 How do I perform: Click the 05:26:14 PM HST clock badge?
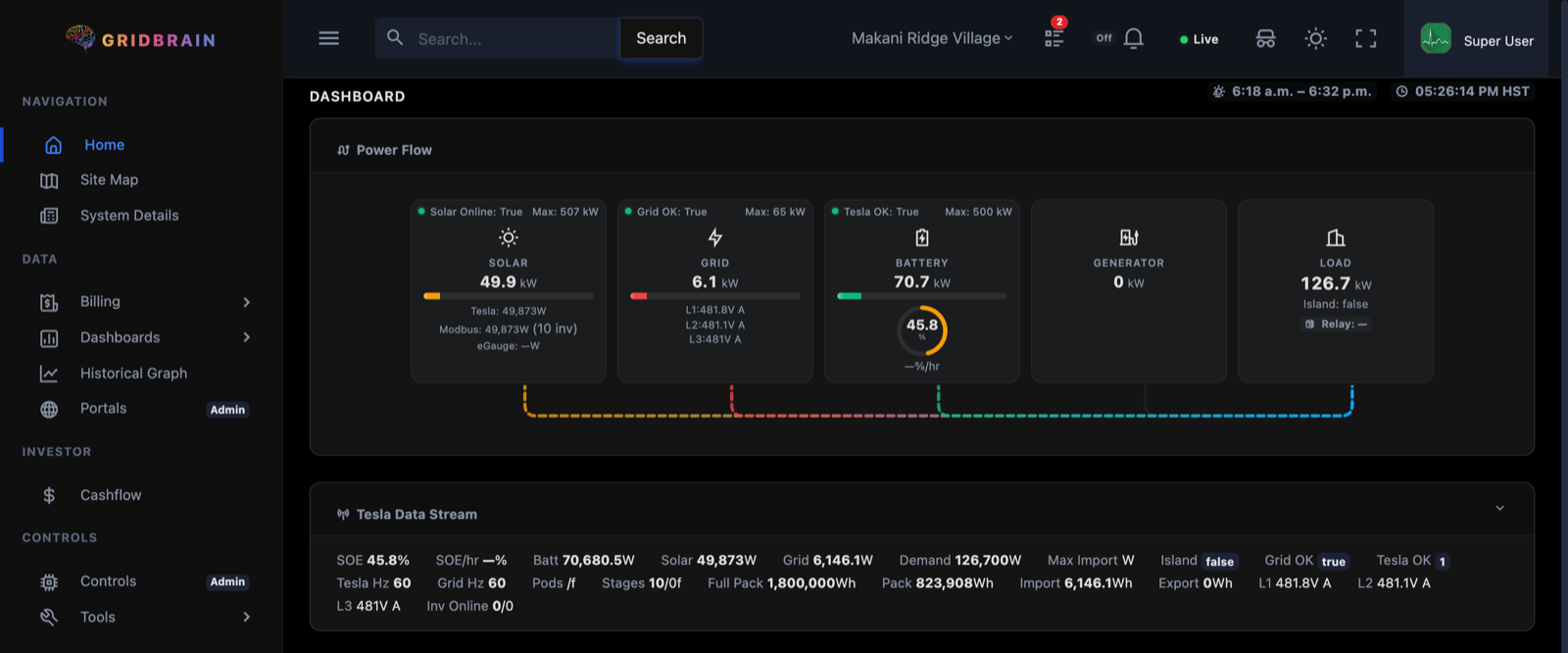click(x=1464, y=91)
